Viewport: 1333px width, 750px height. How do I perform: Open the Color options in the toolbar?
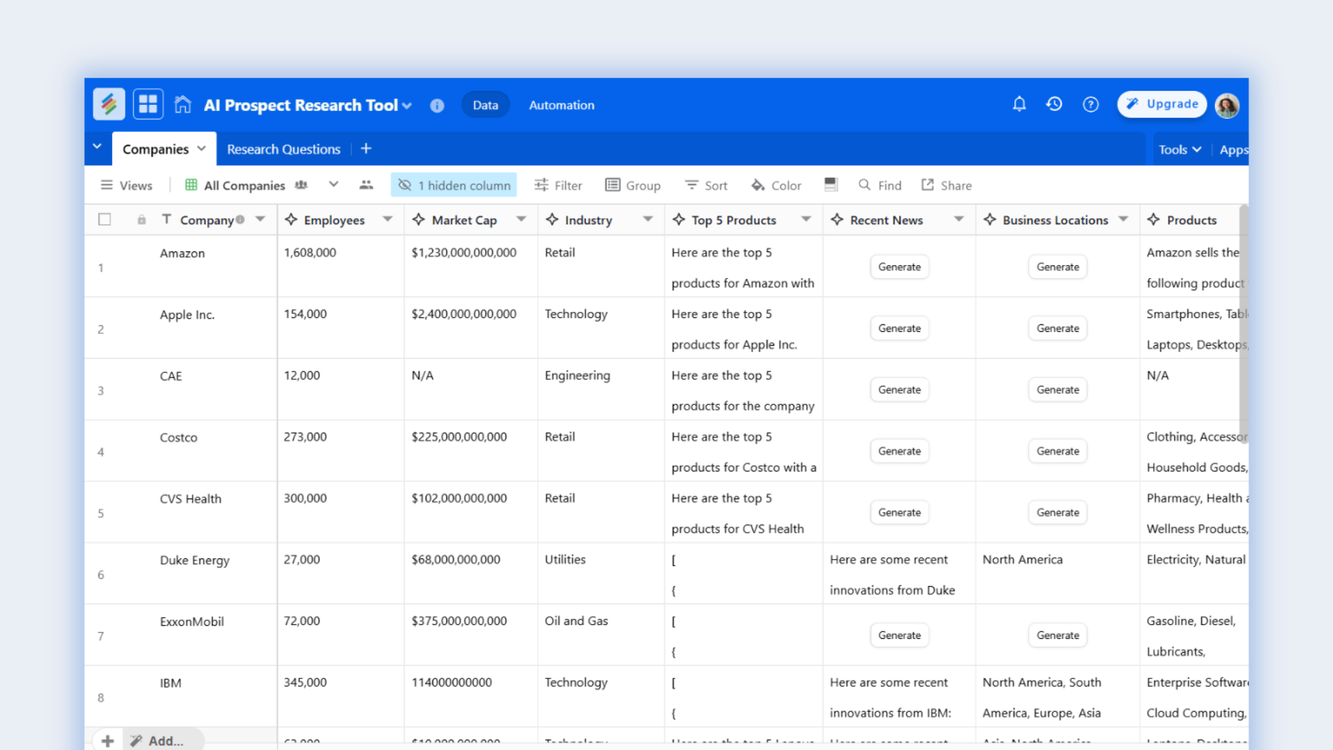(x=776, y=185)
